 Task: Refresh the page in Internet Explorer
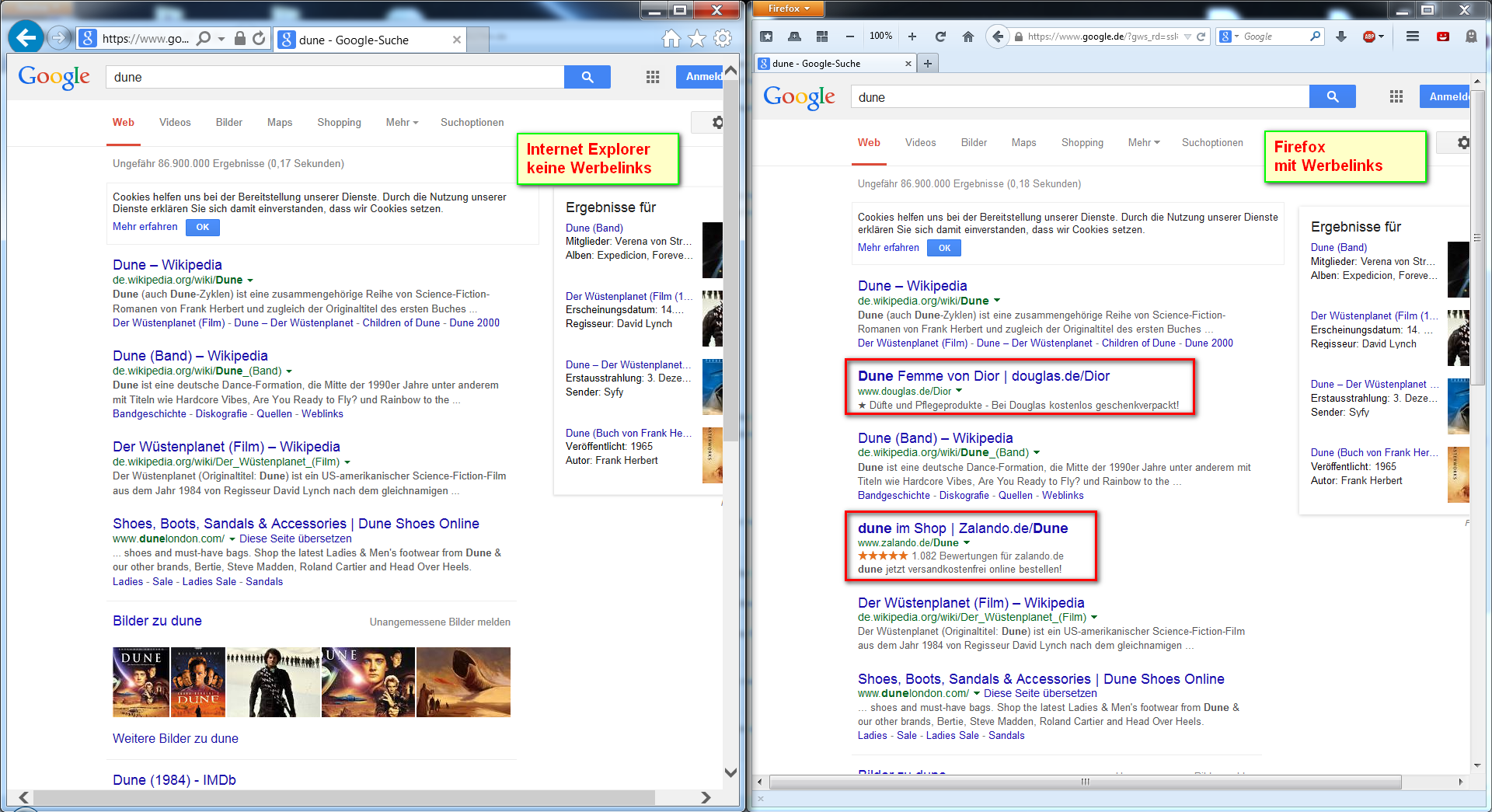[259, 38]
